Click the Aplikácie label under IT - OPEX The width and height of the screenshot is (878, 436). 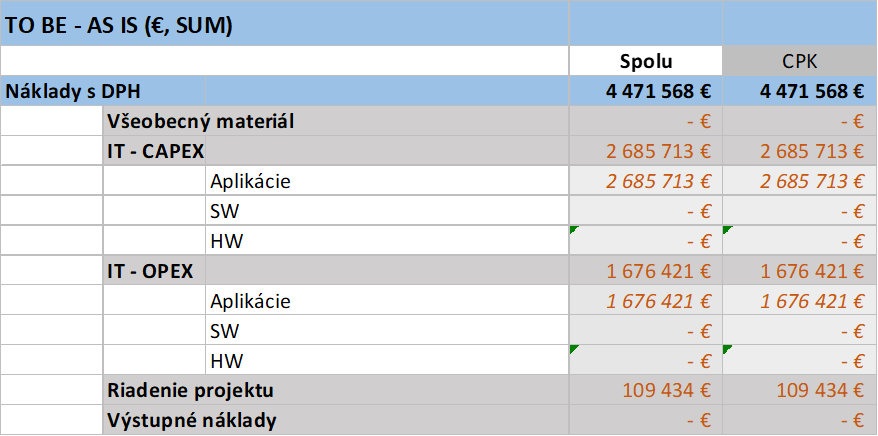[x=251, y=301]
